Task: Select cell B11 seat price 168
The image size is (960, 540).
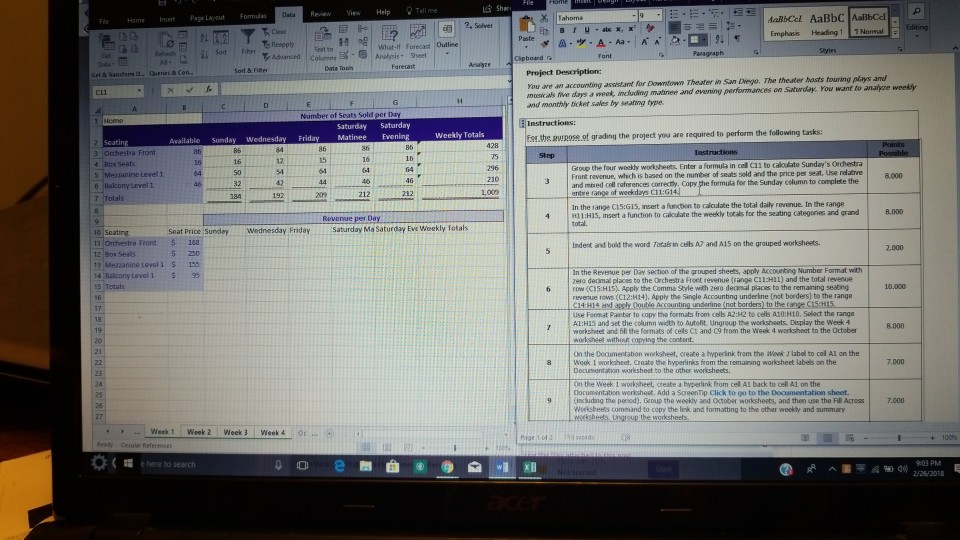Action: pos(184,242)
